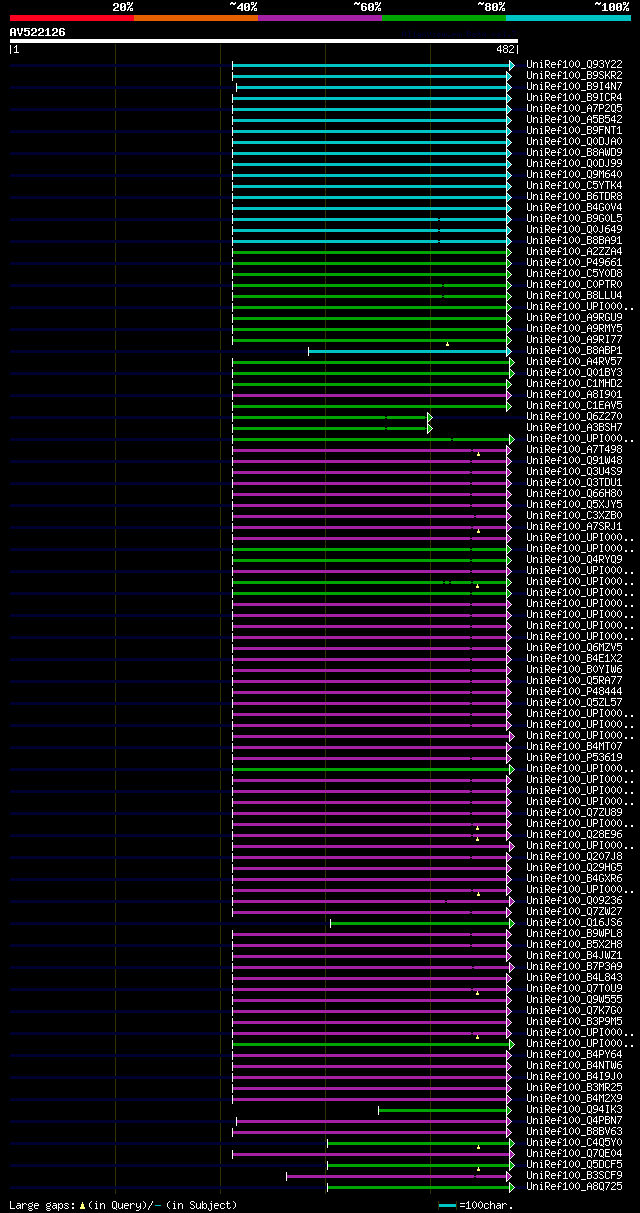
Task: Select the UniRef100_B0YIW6 entry
Action: [574, 669]
